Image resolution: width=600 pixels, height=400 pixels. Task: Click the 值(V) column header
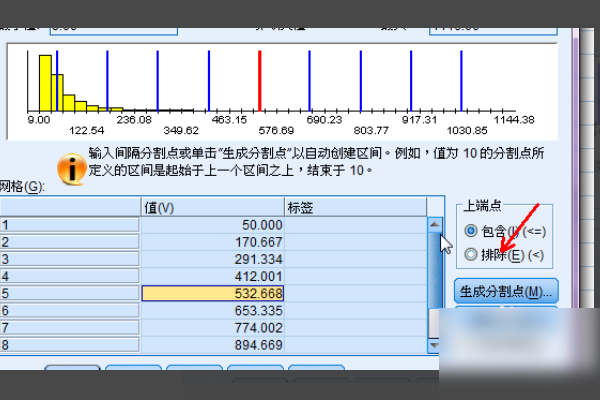[213, 206]
